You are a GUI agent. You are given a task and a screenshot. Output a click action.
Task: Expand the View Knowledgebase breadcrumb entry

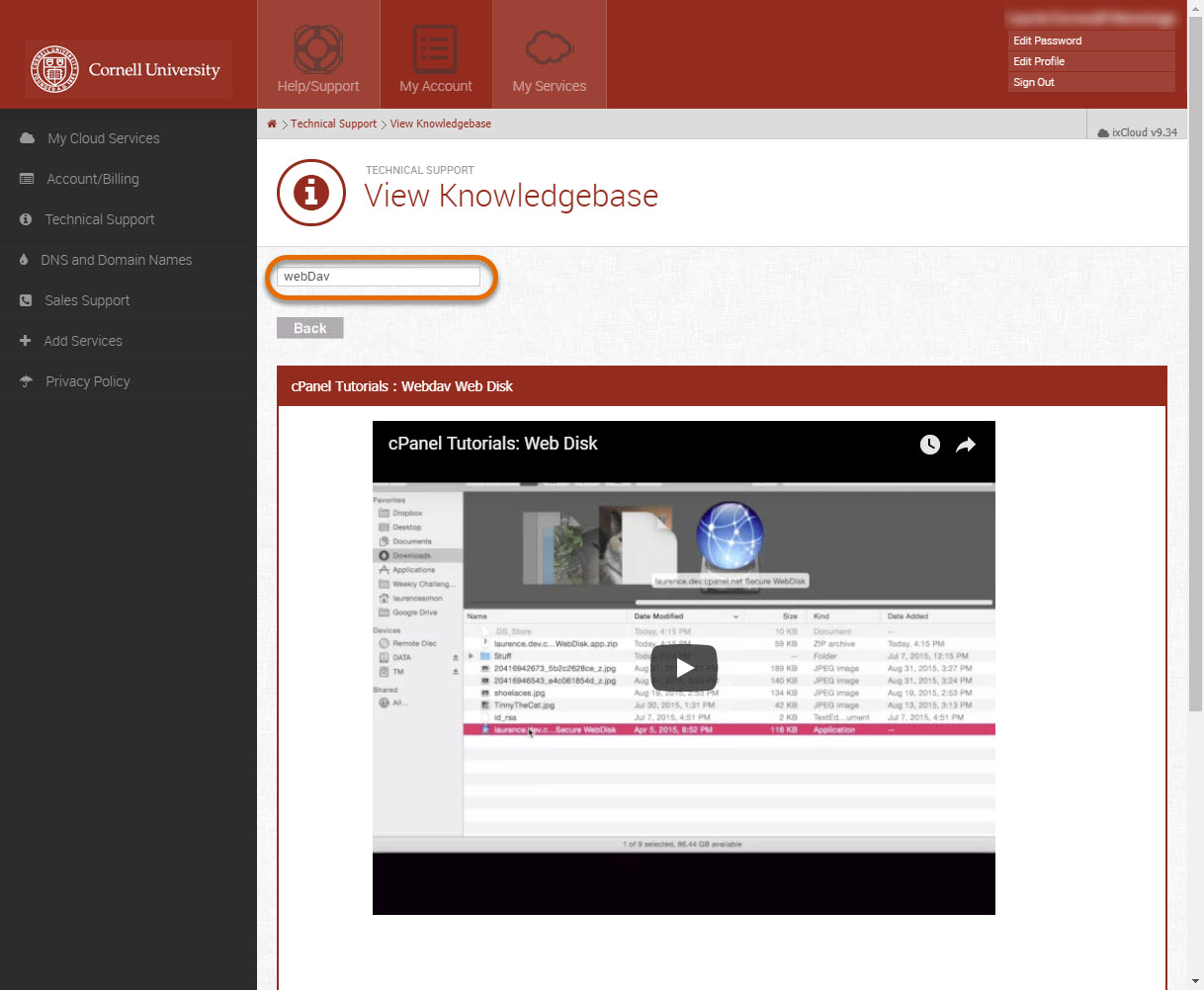(x=441, y=124)
